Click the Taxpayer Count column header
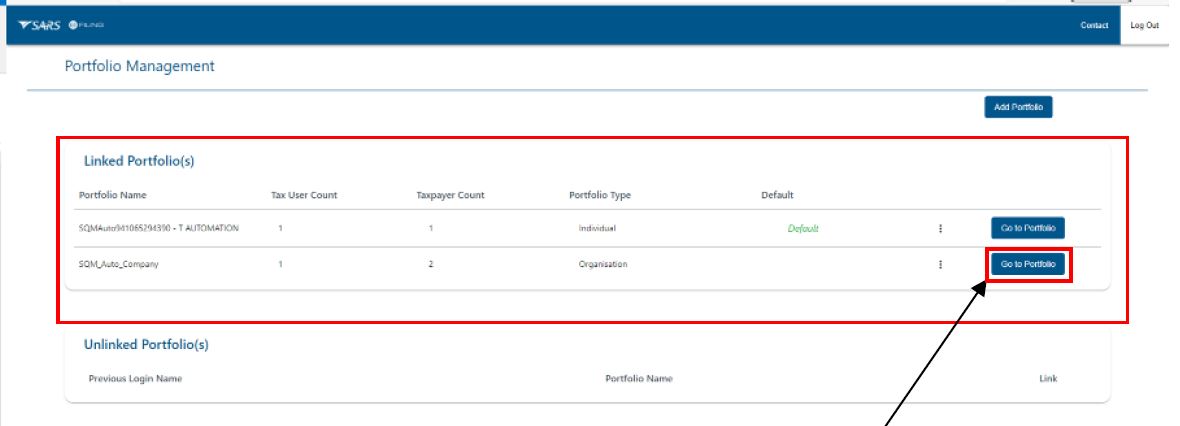 450,195
